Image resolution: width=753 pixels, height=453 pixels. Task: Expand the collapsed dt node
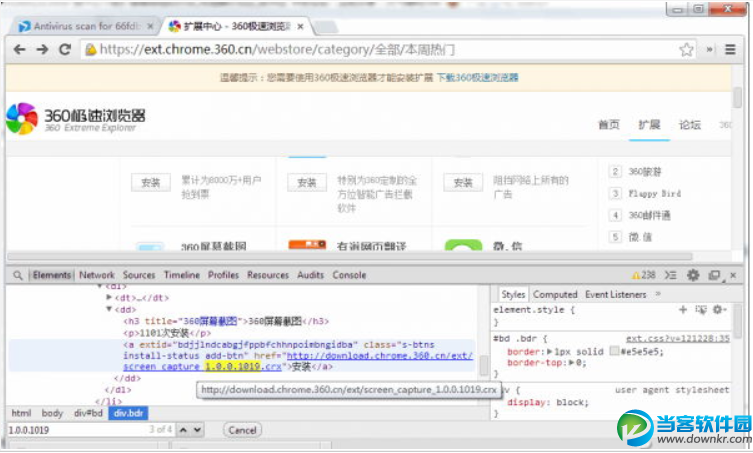109,298
